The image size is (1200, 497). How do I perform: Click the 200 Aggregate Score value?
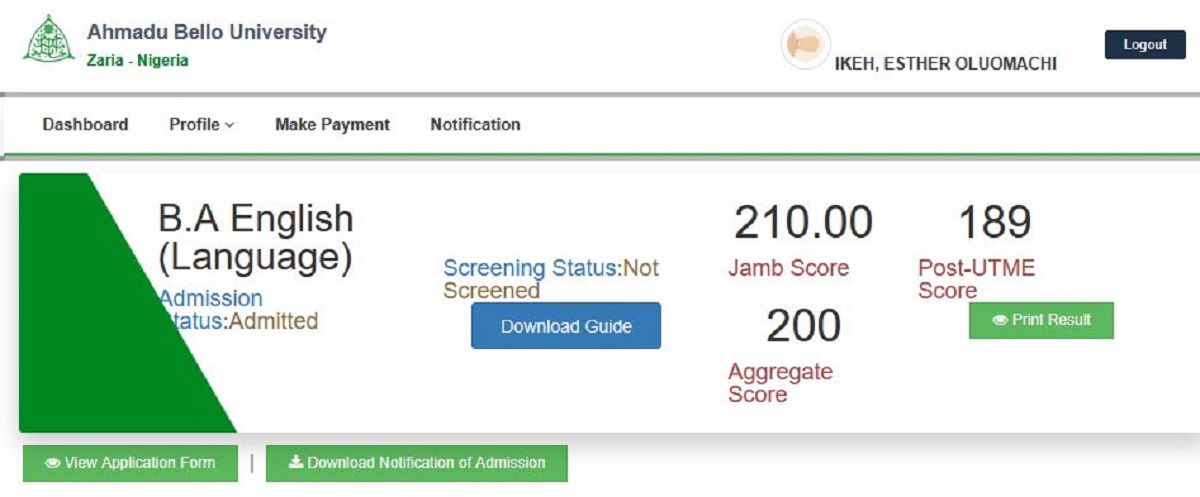803,325
